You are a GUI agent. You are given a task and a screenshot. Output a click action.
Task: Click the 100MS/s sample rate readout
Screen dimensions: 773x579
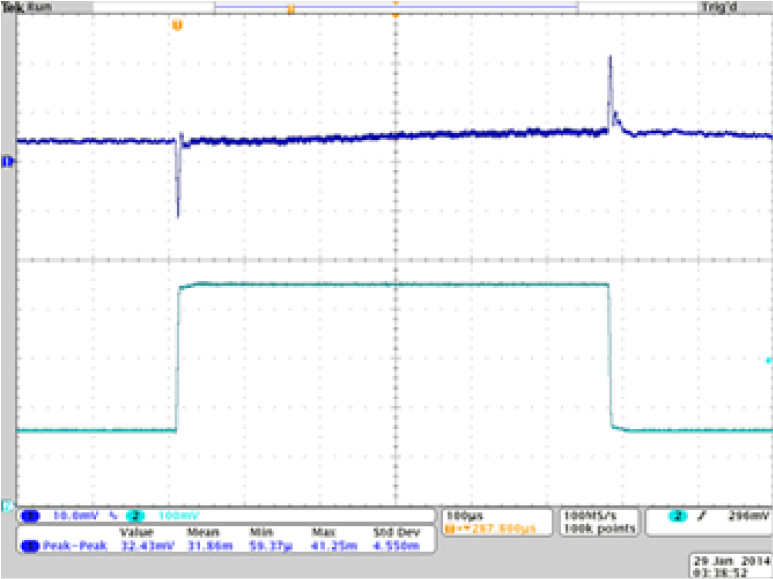pyautogui.click(x=587, y=513)
